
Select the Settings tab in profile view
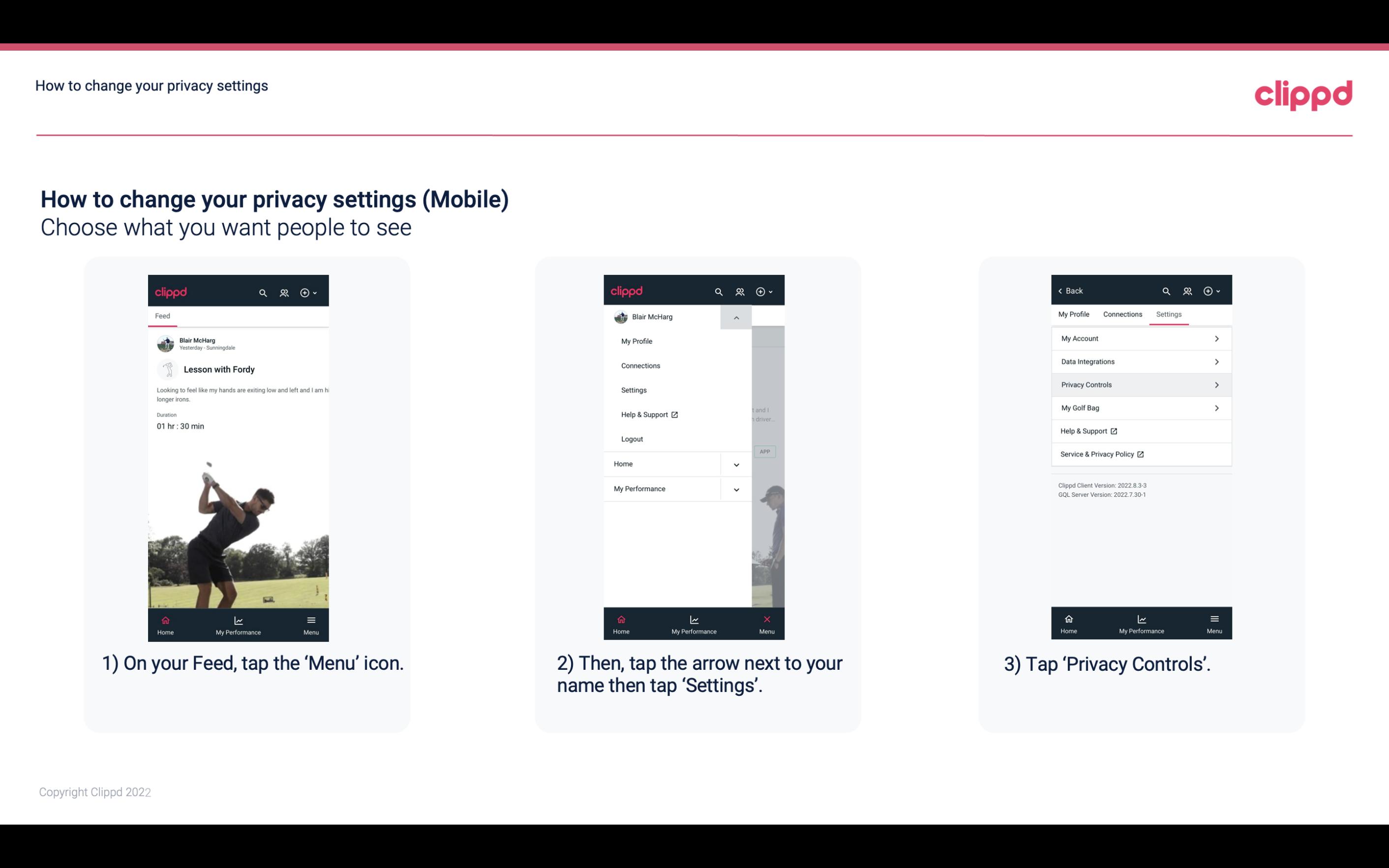1169,314
